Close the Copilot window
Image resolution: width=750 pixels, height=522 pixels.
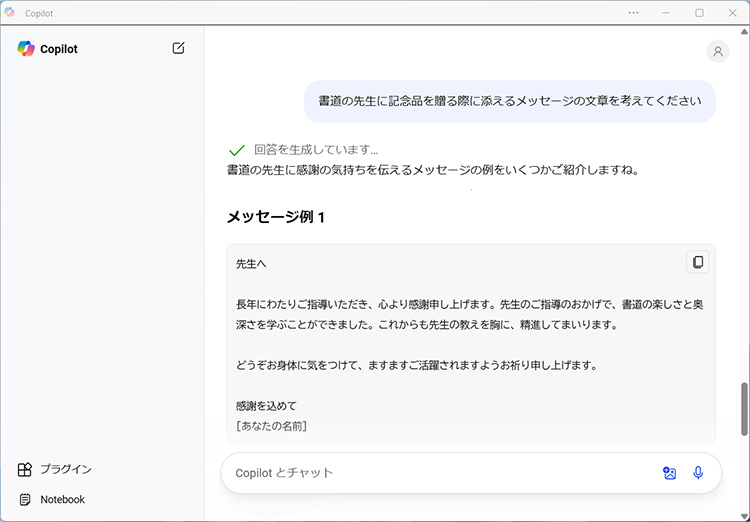[732, 13]
